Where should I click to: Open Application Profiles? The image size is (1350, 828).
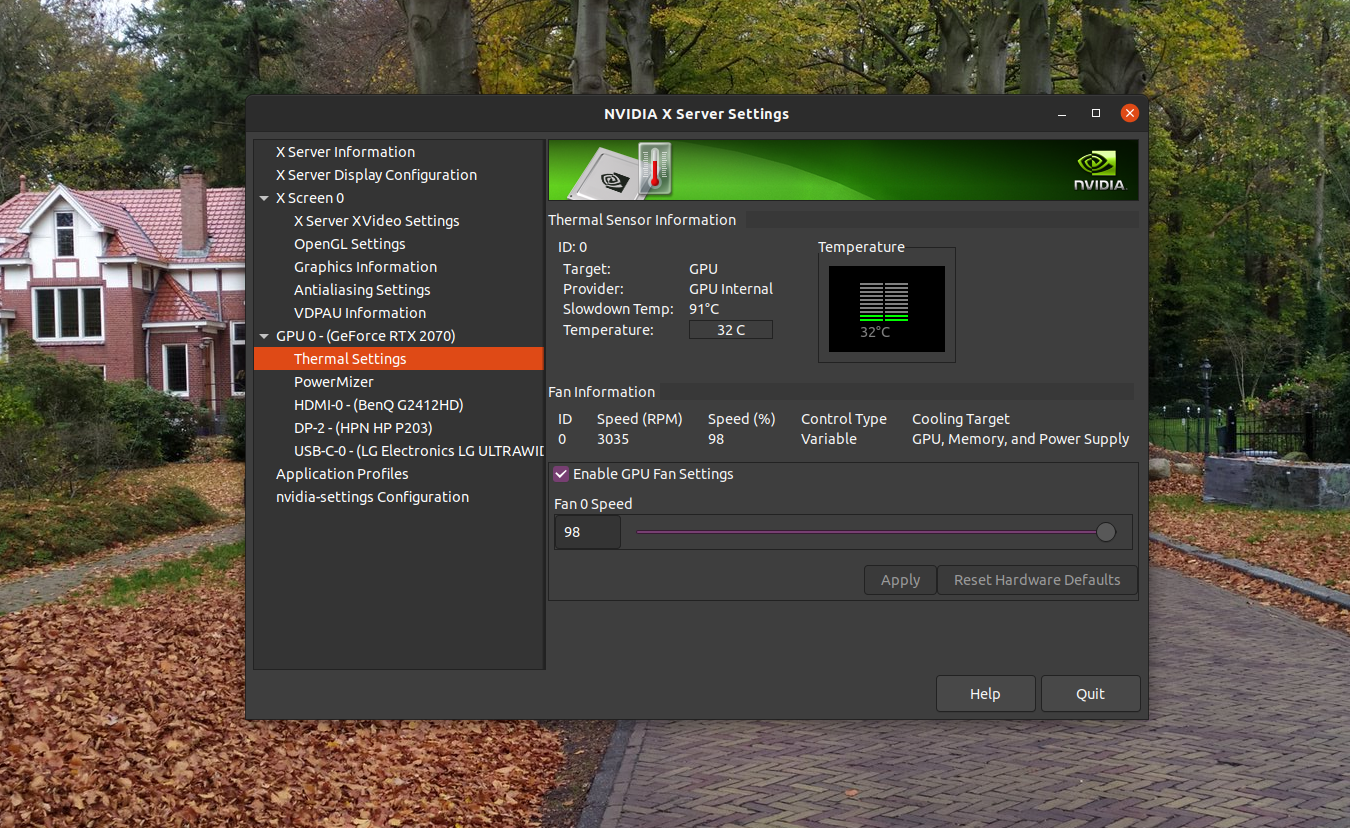tap(342, 474)
